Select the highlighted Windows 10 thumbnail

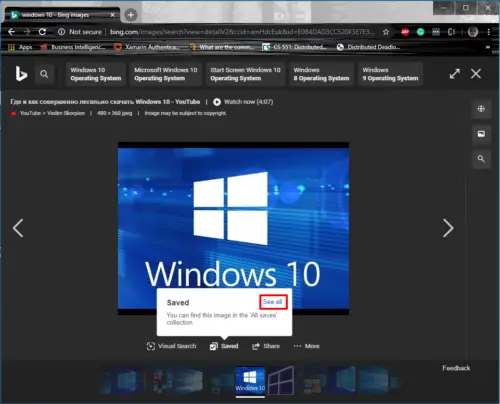[250, 381]
